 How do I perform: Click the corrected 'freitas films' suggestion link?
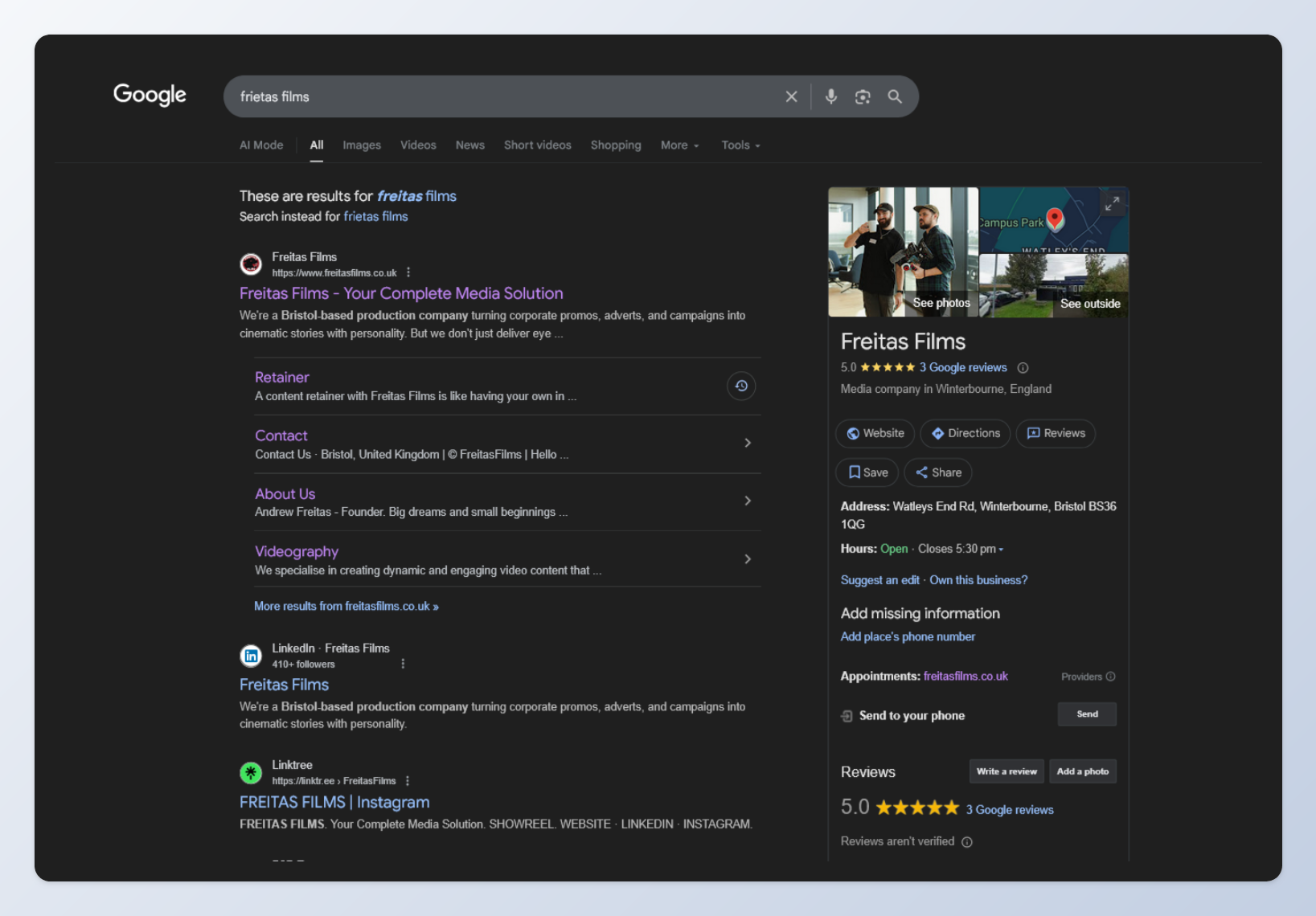coord(416,196)
